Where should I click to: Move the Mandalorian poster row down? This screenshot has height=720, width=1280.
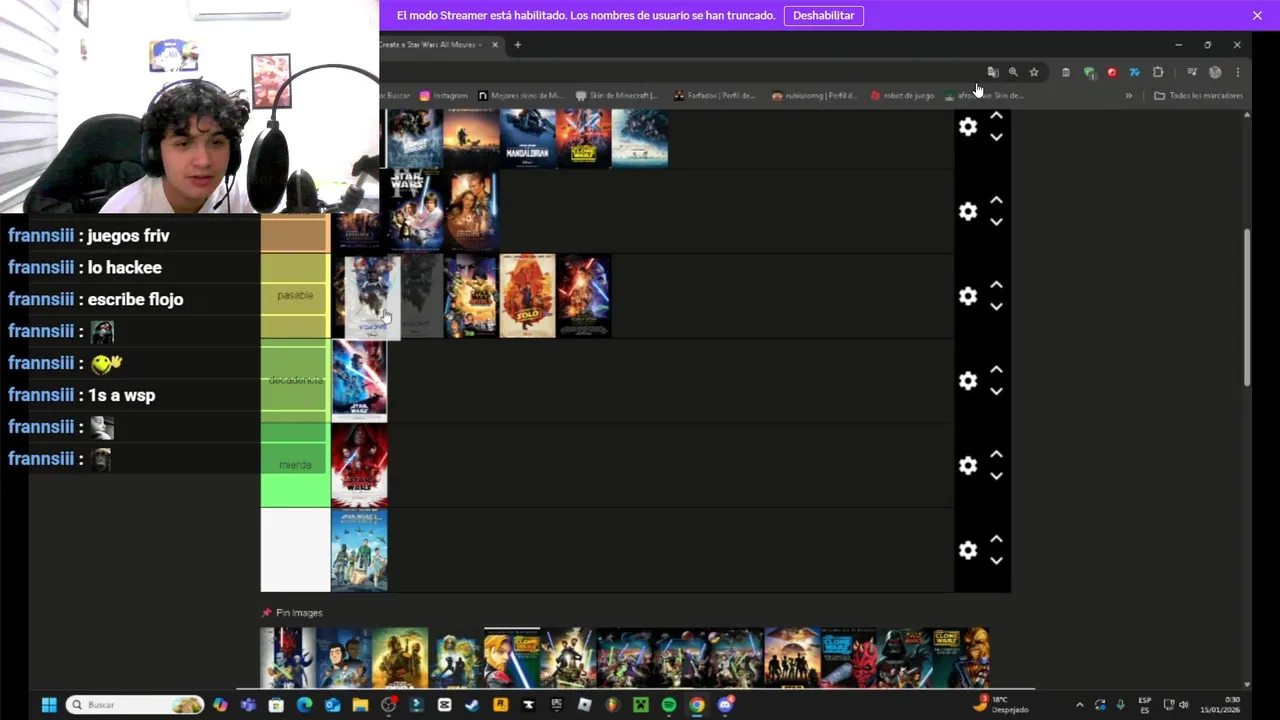click(x=996, y=138)
